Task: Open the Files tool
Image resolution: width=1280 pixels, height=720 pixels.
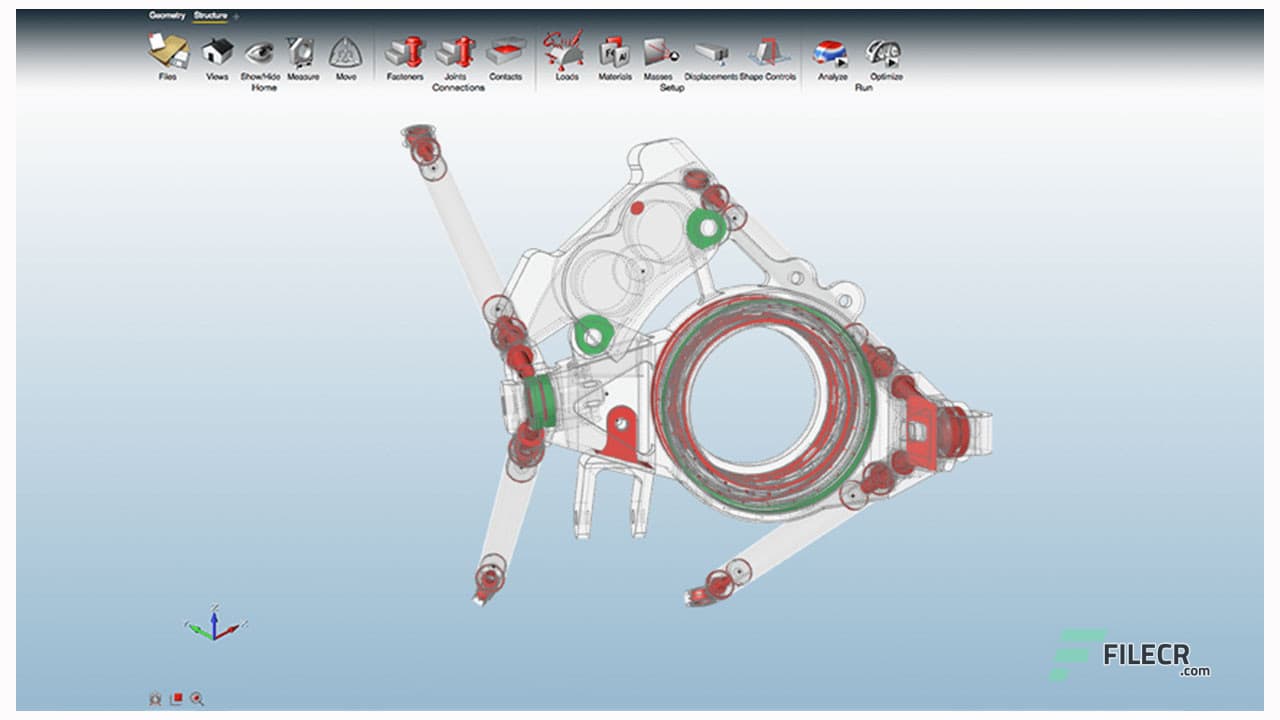Action: [x=165, y=55]
